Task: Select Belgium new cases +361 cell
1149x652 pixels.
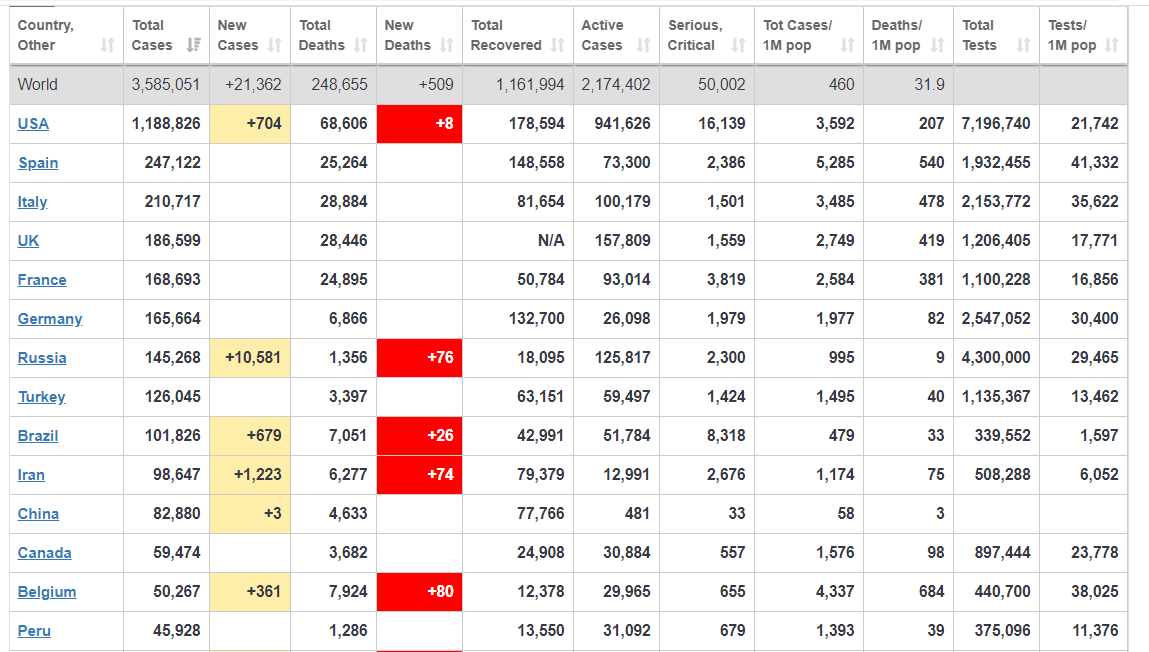Action: (x=250, y=592)
